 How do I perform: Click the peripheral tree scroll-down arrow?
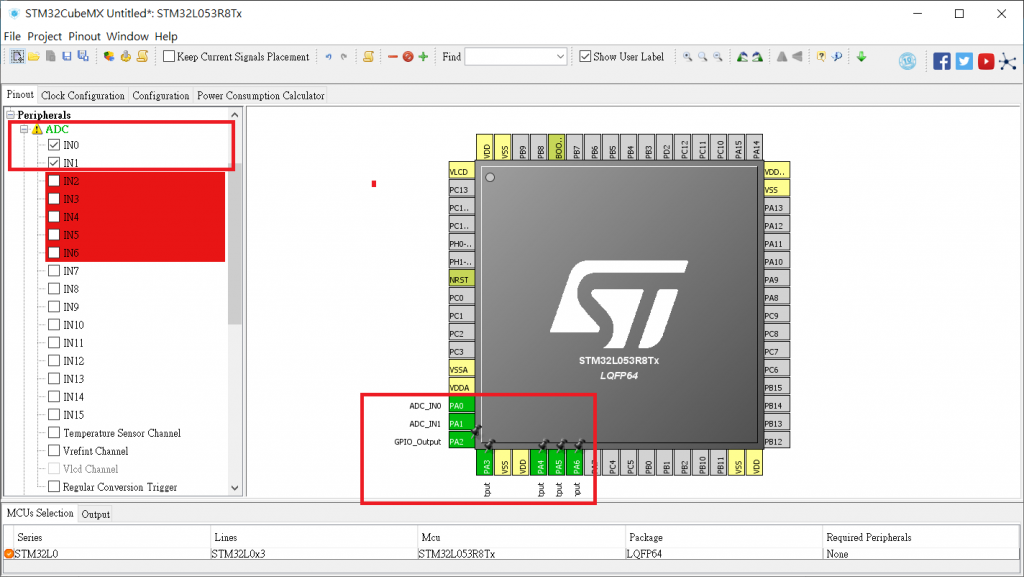pos(235,488)
